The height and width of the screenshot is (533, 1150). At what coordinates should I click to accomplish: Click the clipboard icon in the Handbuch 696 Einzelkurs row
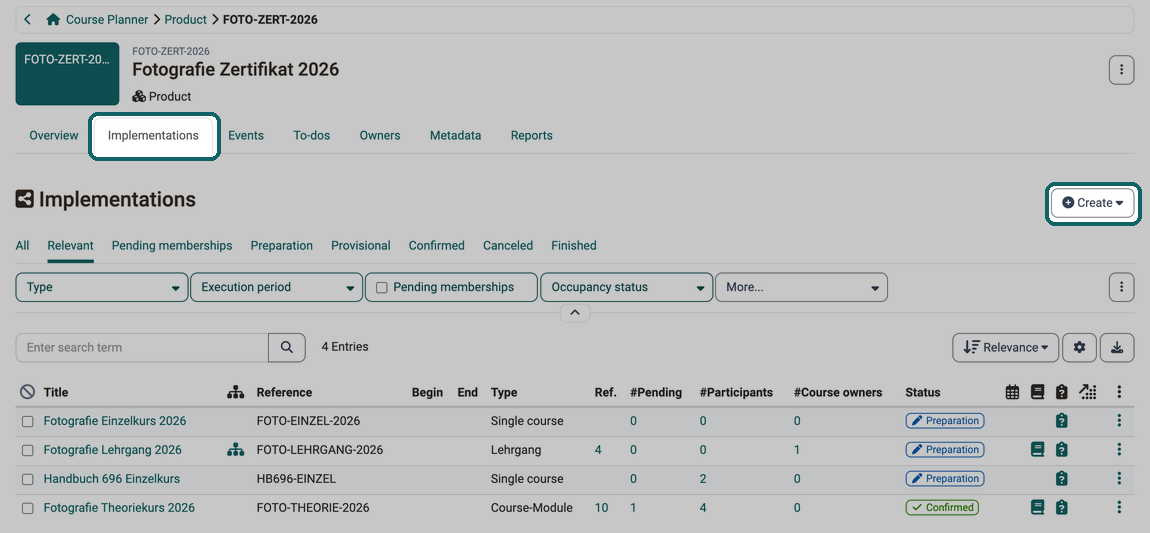point(1061,479)
